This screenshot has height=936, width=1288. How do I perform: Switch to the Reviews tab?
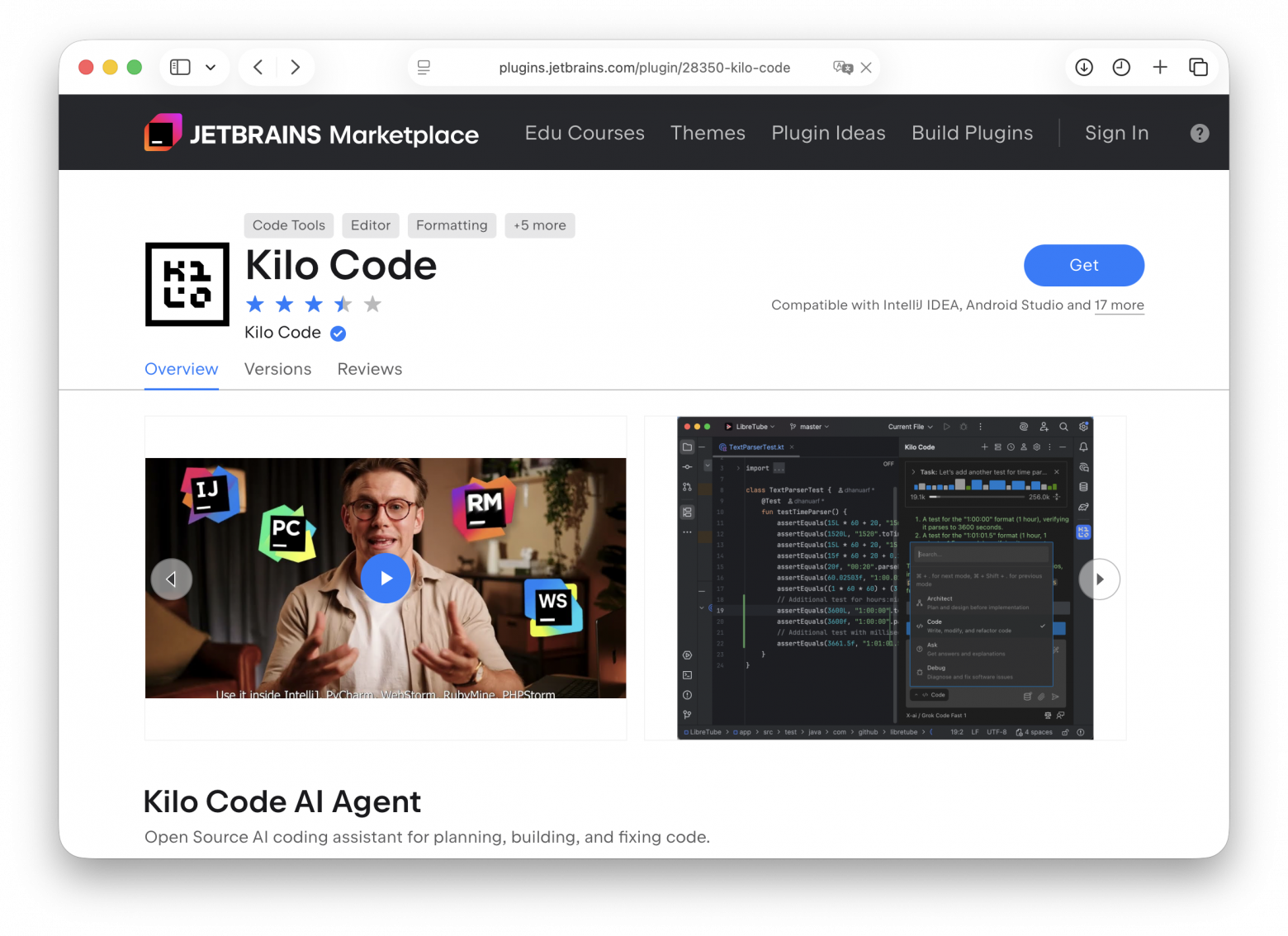[369, 369]
